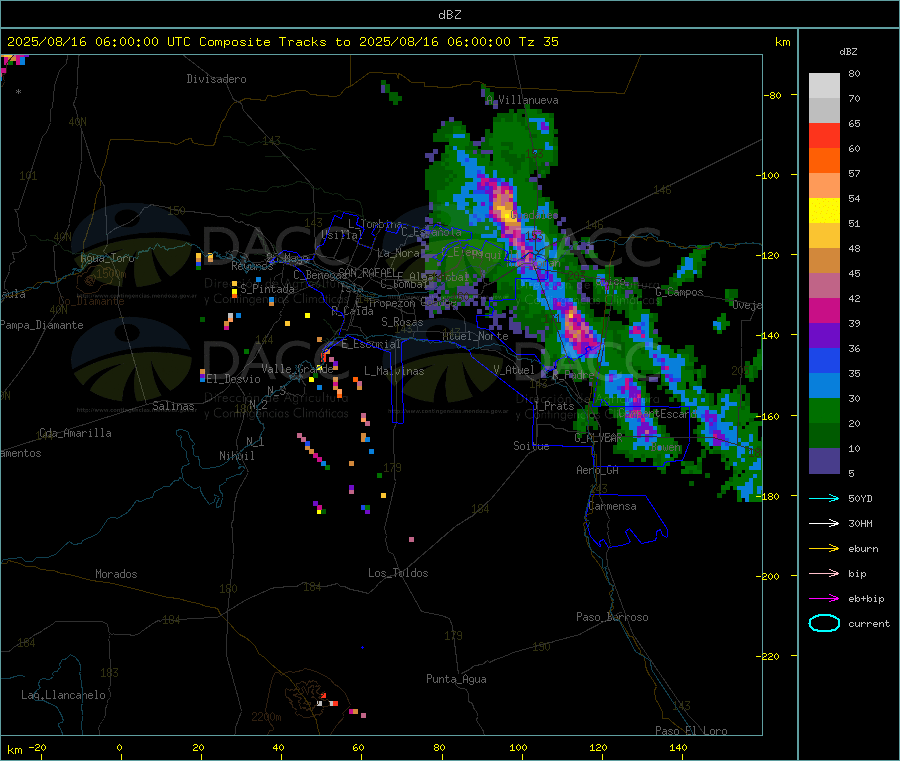Click the A_Villanueva place label
900x761 pixels.
[522, 100]
